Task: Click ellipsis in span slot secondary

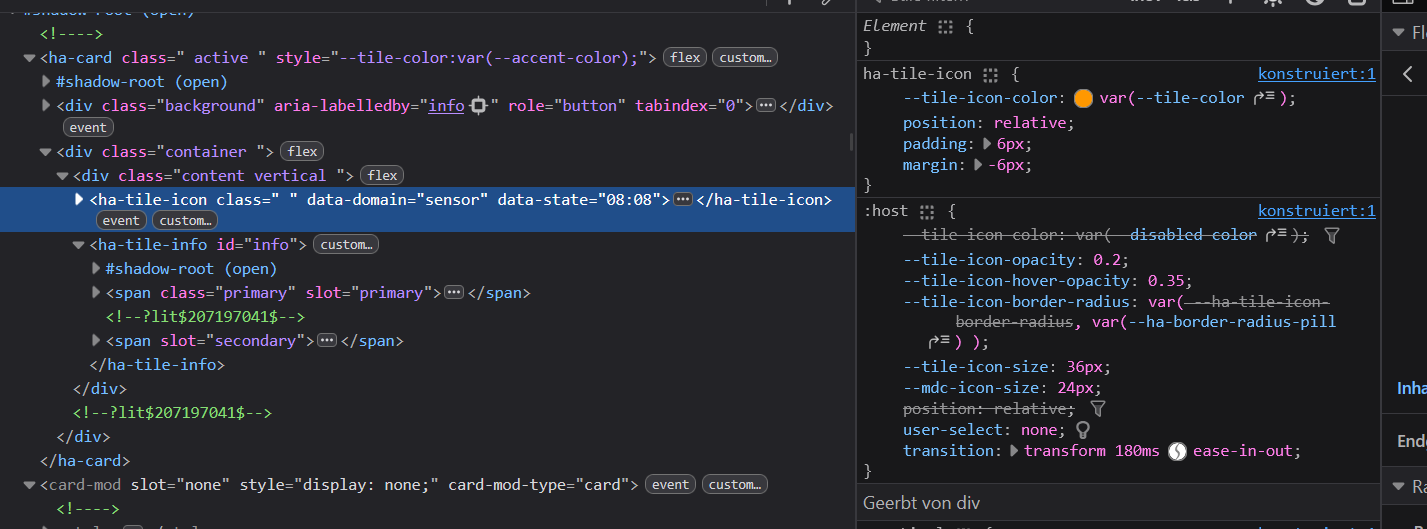Action: 326,341
